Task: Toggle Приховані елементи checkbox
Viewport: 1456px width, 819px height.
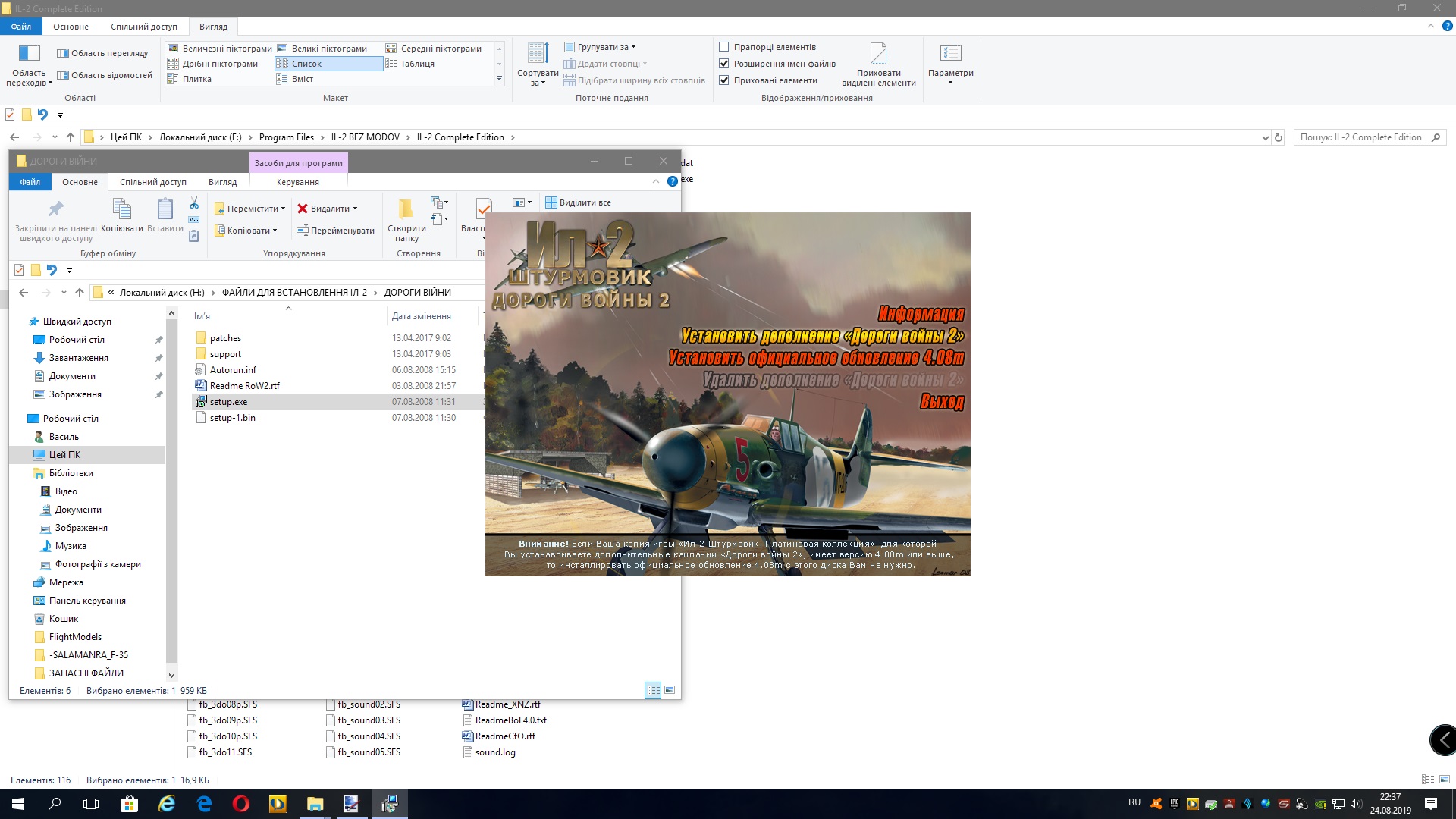Action: [x=724, y=80]
